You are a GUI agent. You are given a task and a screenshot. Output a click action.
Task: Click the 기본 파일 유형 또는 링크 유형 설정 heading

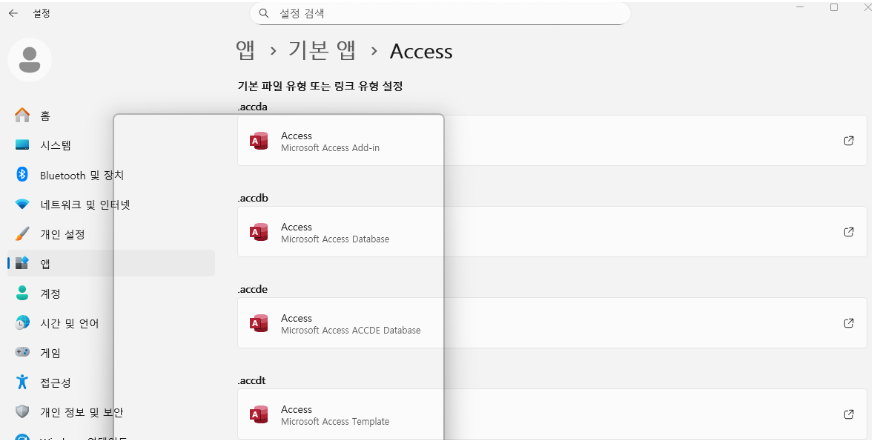320,86
